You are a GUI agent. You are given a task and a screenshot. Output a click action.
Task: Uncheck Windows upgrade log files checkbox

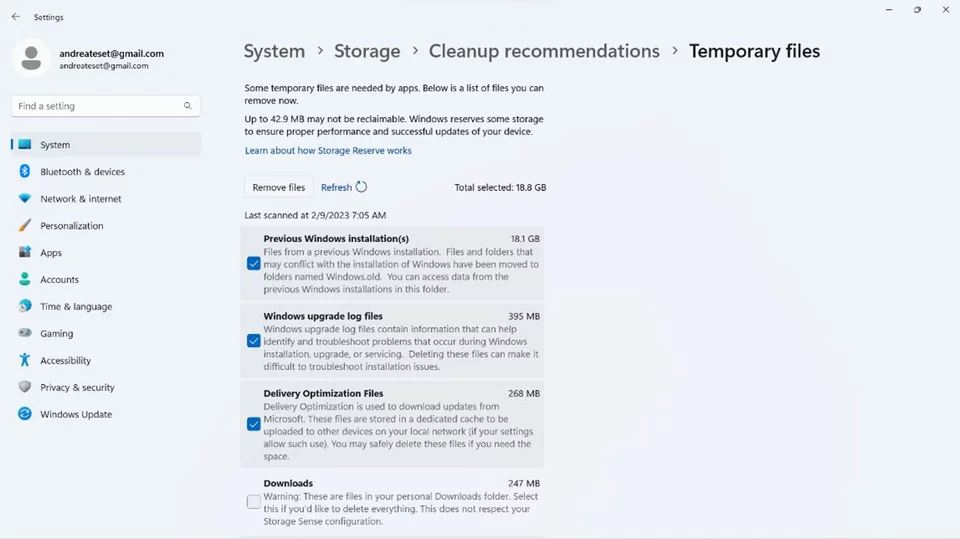tap(253, 341)
